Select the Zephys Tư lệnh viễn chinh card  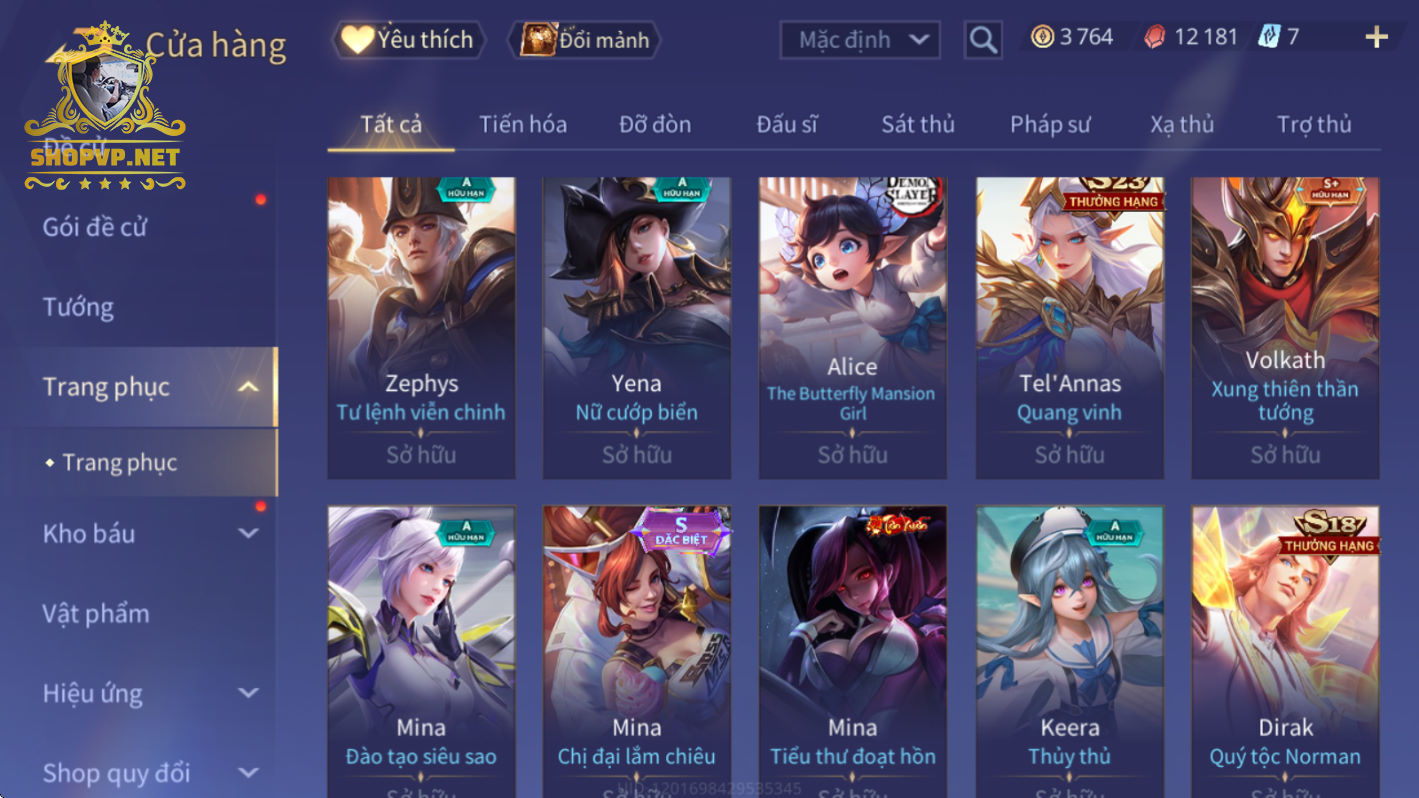(421, 328)
